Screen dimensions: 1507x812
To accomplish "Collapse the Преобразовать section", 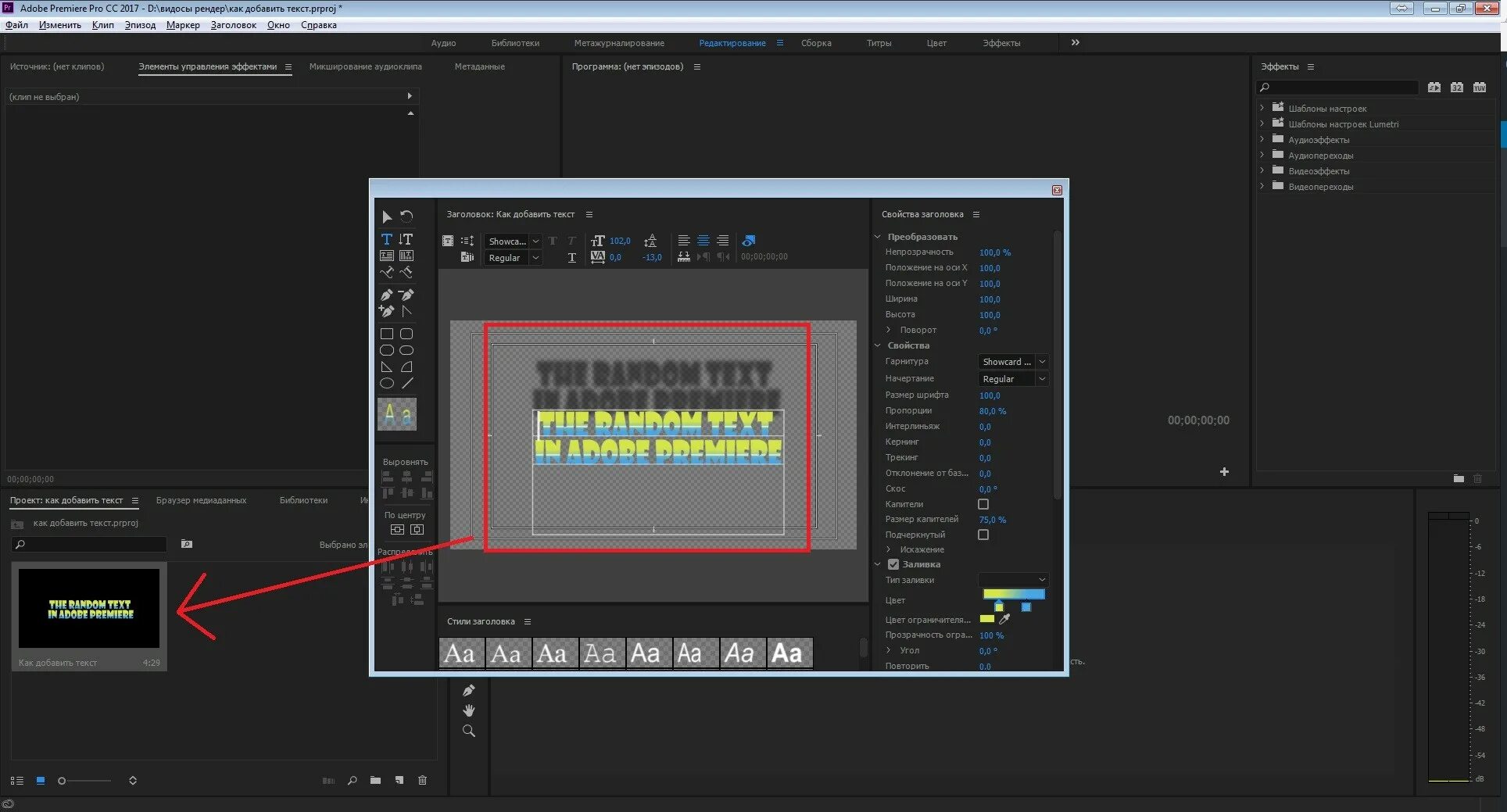I will click(877, 237).
